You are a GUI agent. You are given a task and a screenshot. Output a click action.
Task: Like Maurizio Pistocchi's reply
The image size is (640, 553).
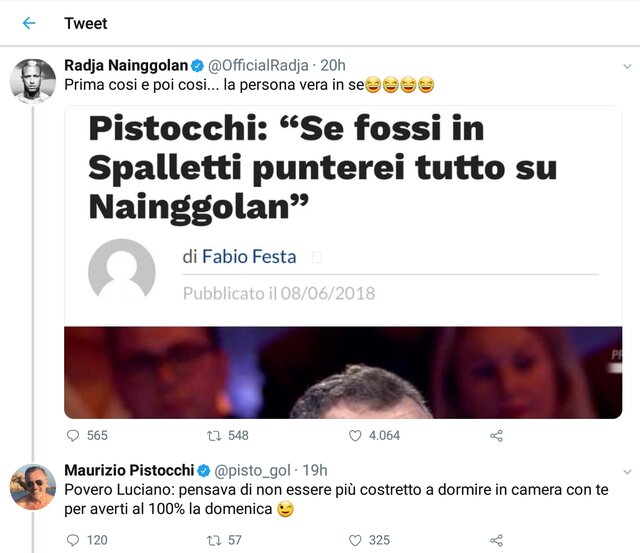coord(355,540)
